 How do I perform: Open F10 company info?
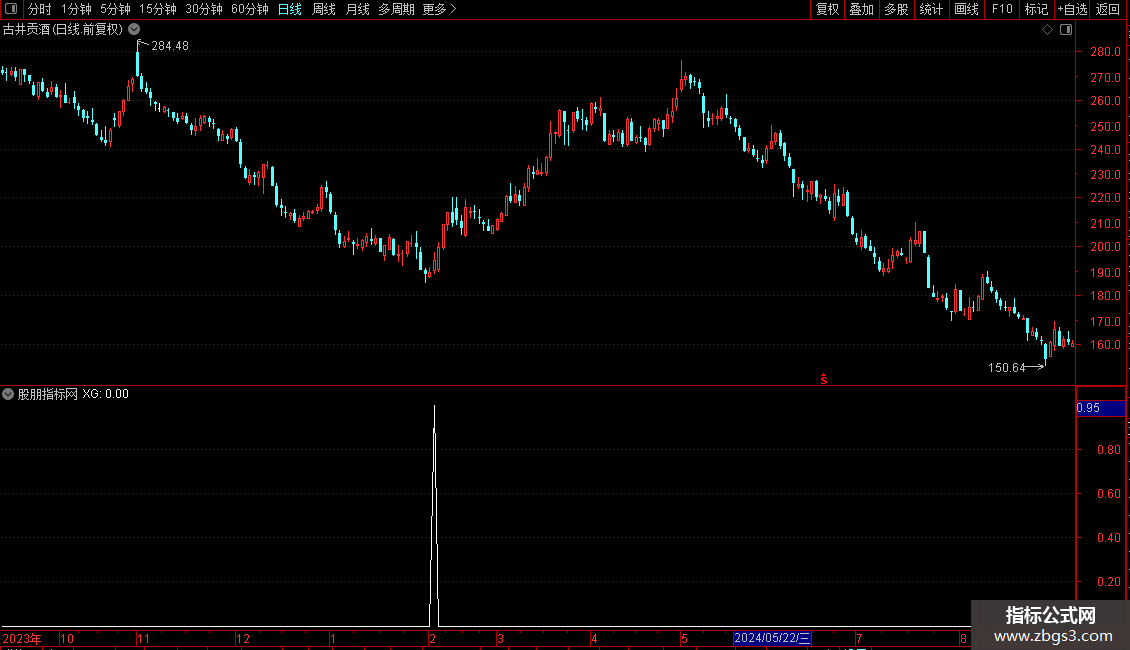1002,9
